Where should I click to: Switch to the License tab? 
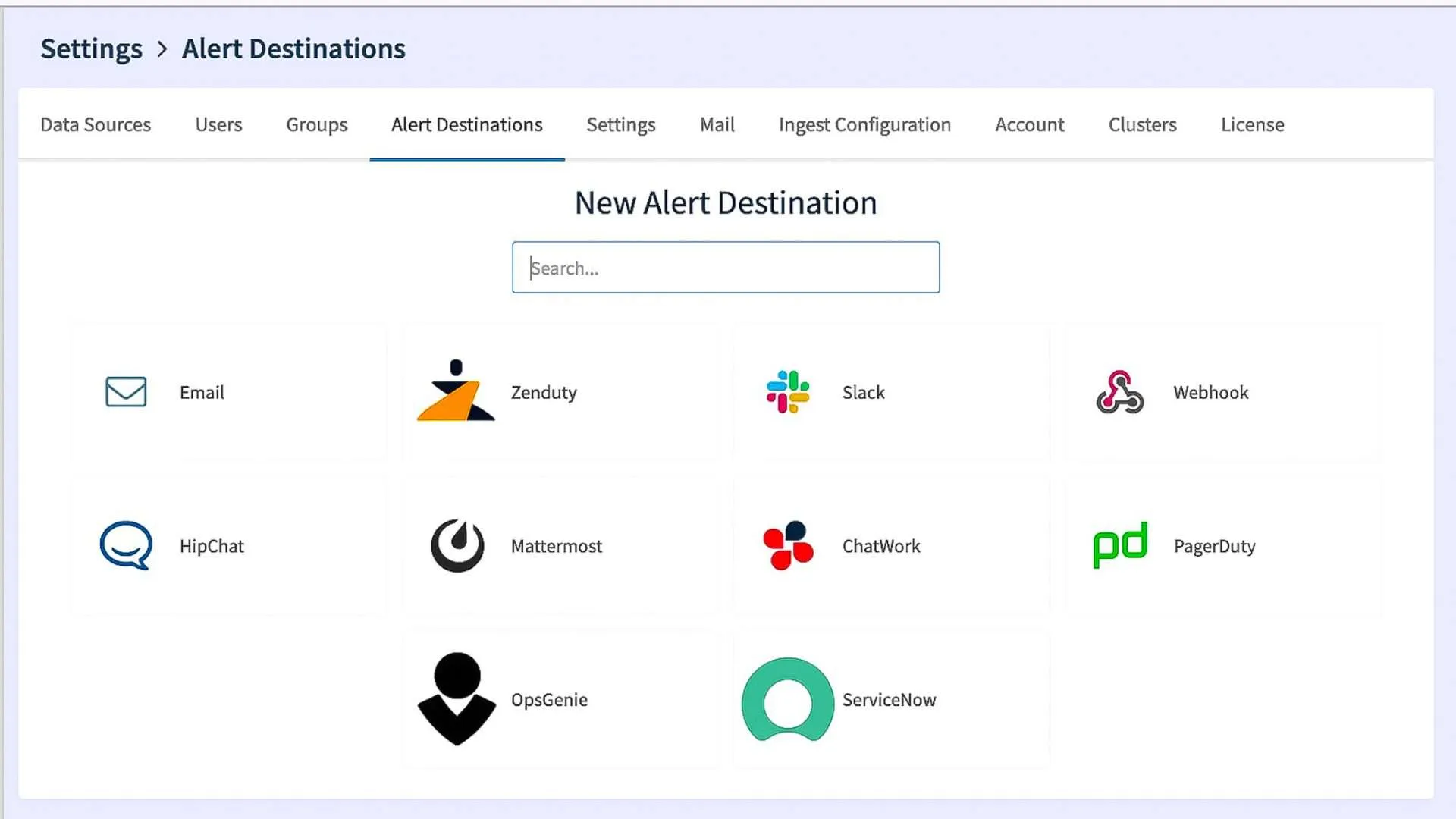[1253, 124]
